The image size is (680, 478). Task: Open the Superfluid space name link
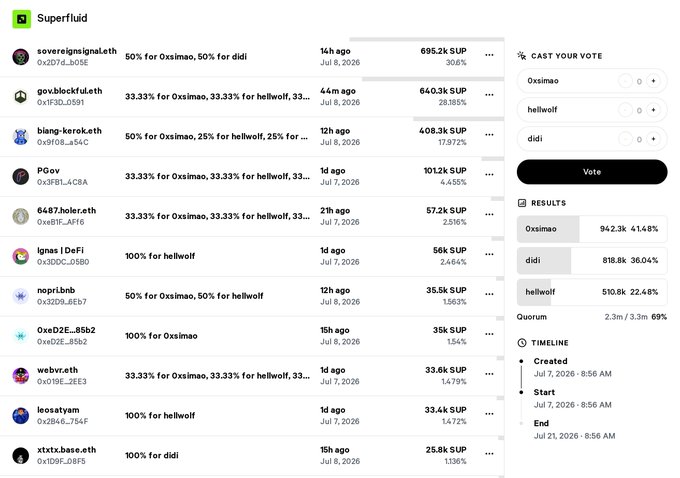click(62, 18)
